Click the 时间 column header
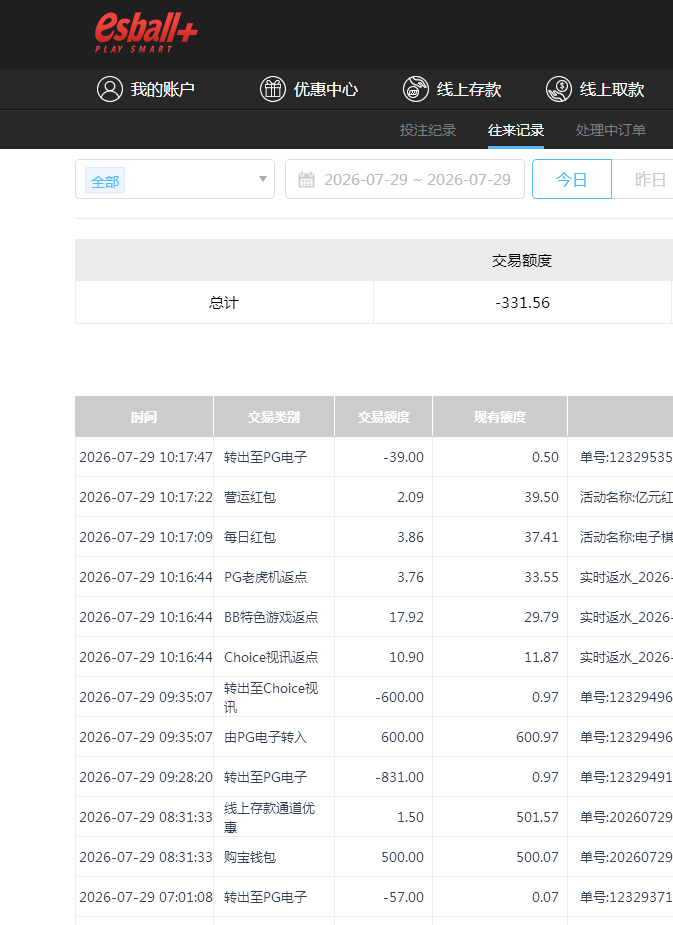Image resolution: width=673 pixels, height=925 pixels. pyautogui.click(x=144, y=416)
